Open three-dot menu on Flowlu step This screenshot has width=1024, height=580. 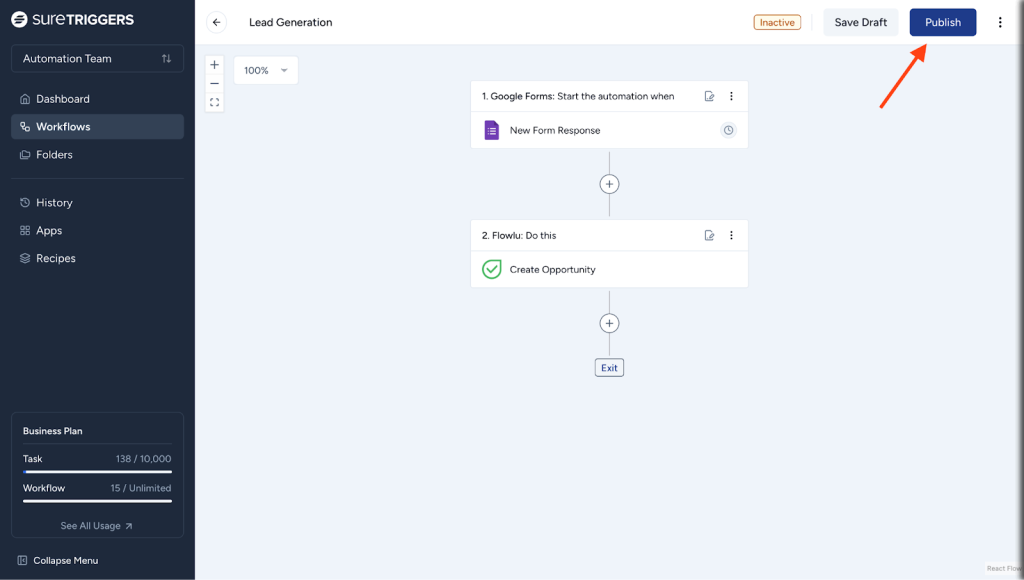coord(731,236)
